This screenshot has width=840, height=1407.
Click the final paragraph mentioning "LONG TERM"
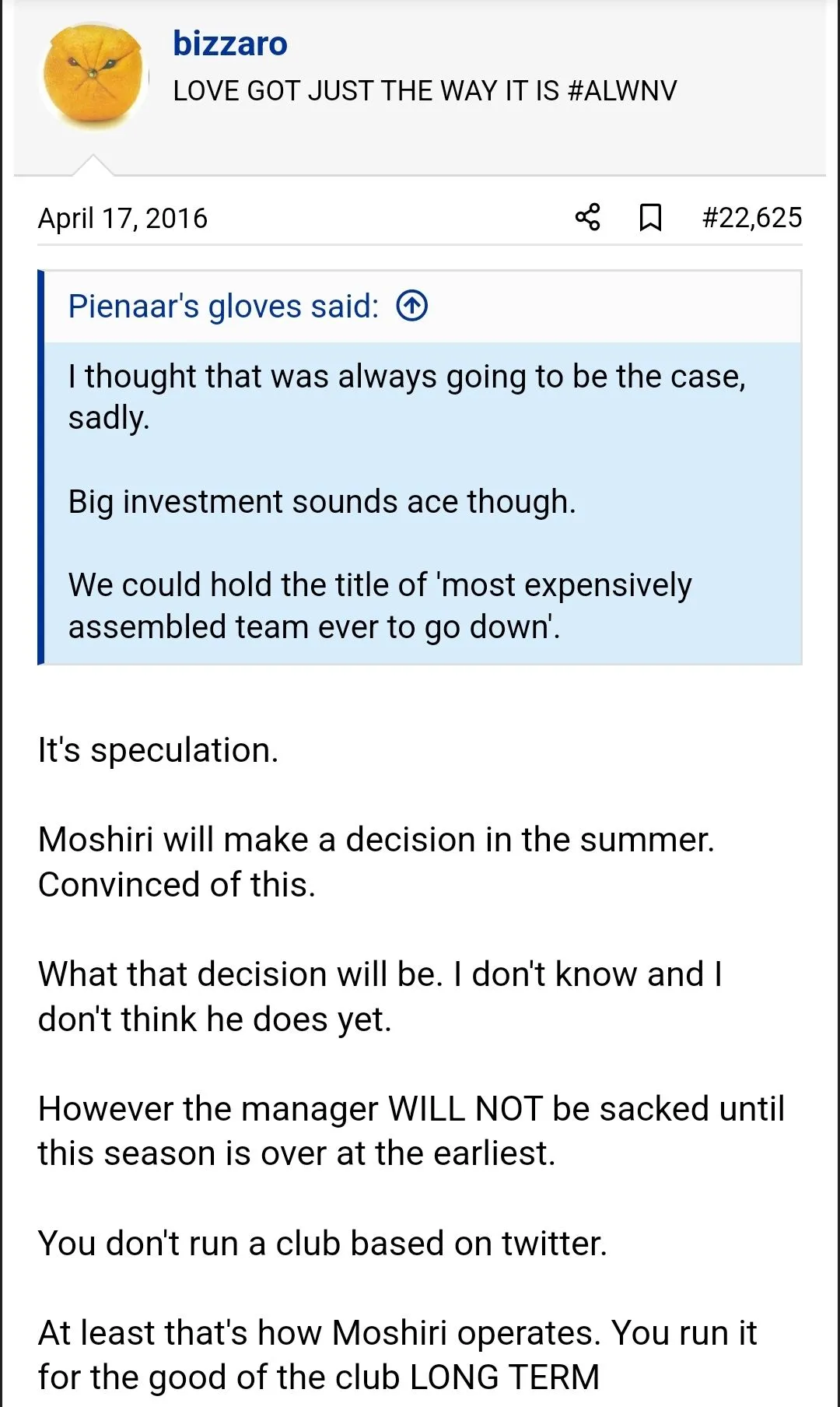(397, 1355)
